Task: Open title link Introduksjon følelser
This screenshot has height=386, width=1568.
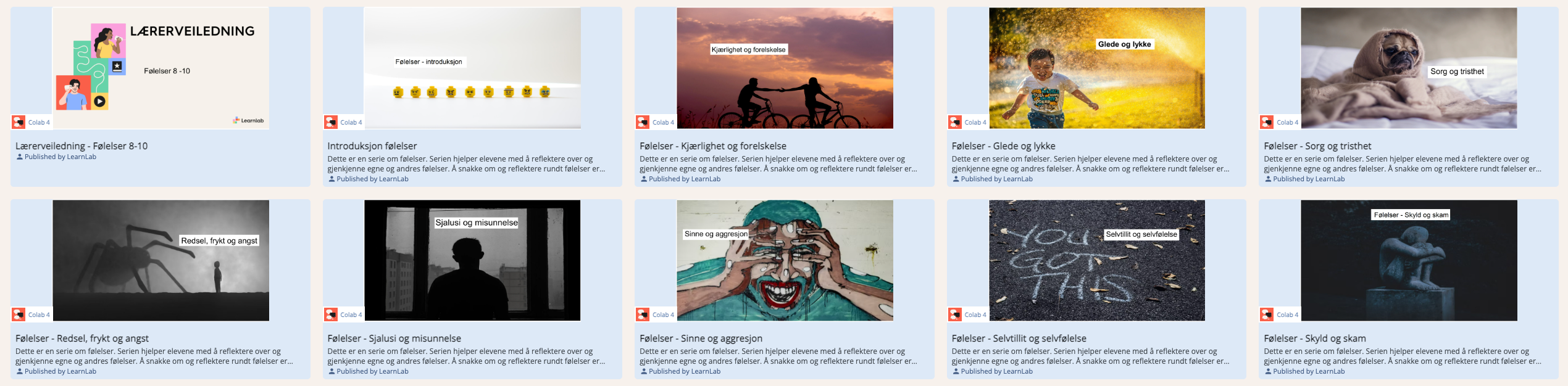Action: pos(372,146)
